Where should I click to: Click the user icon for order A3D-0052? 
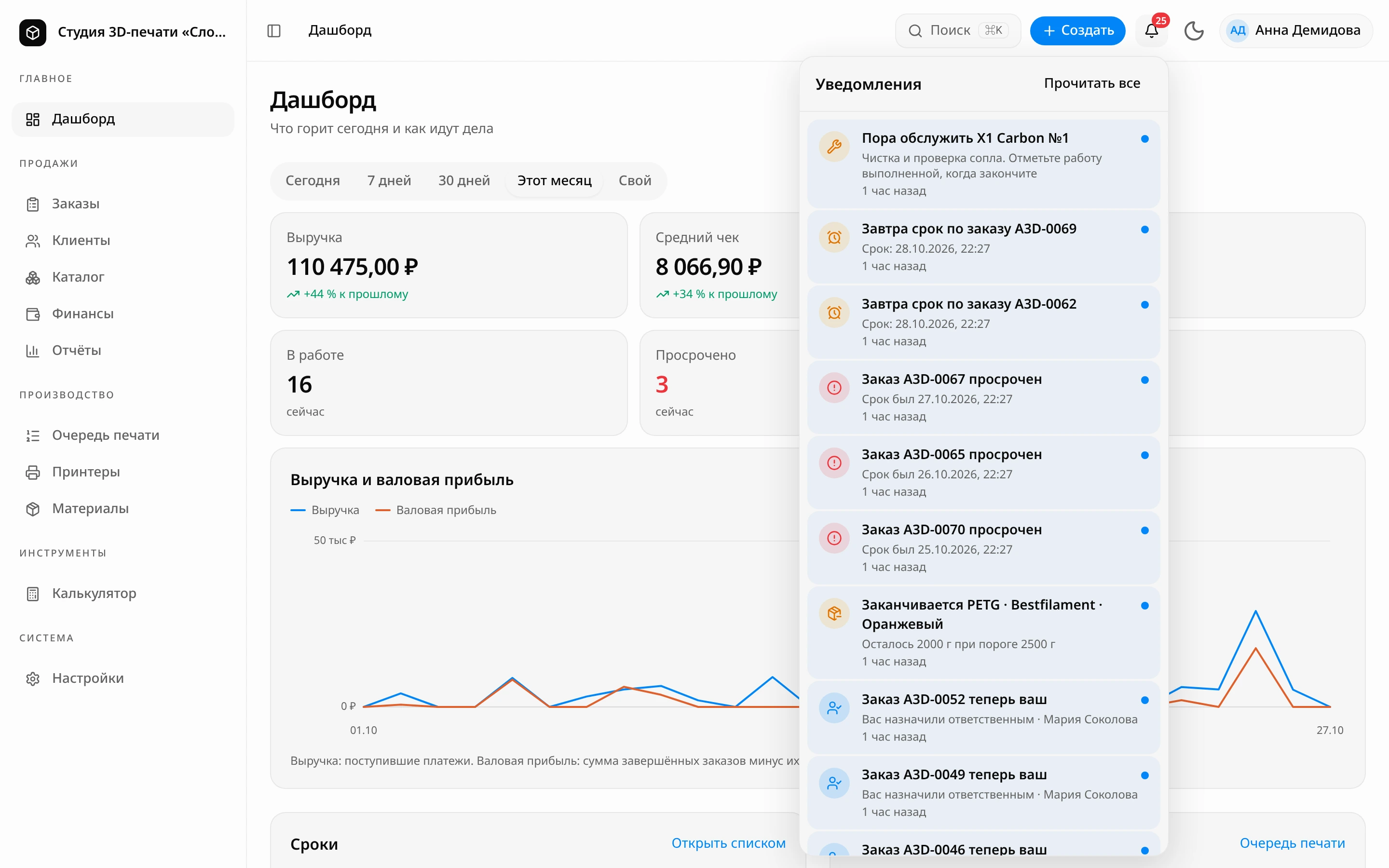834,708
